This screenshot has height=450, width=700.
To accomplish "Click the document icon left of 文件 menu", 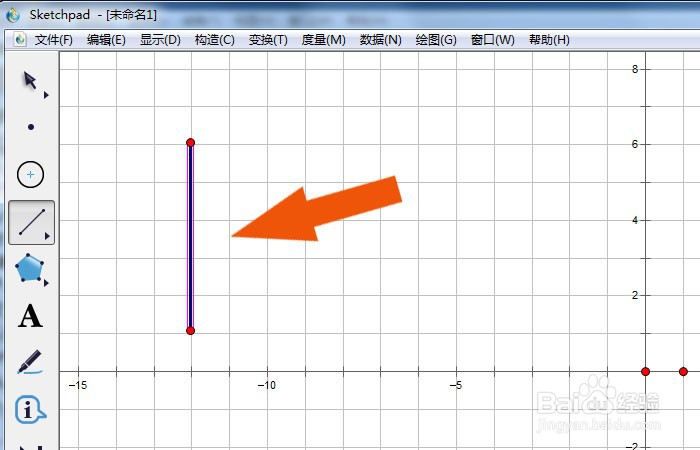I will (20, 39).
